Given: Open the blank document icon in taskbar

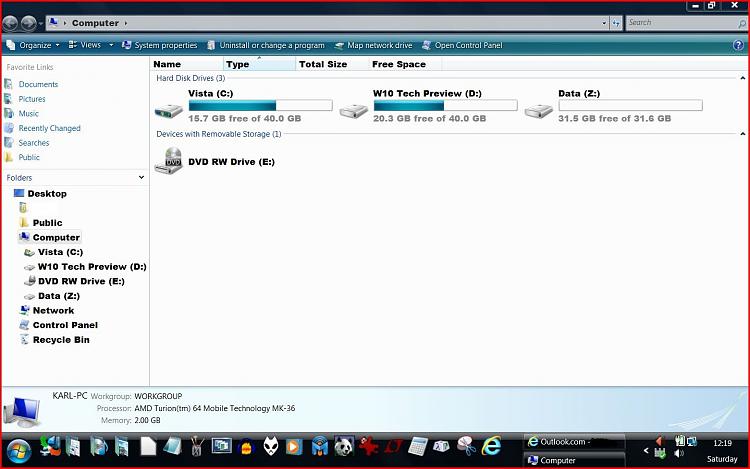Looking at the screenshot, I should [148, 447].
